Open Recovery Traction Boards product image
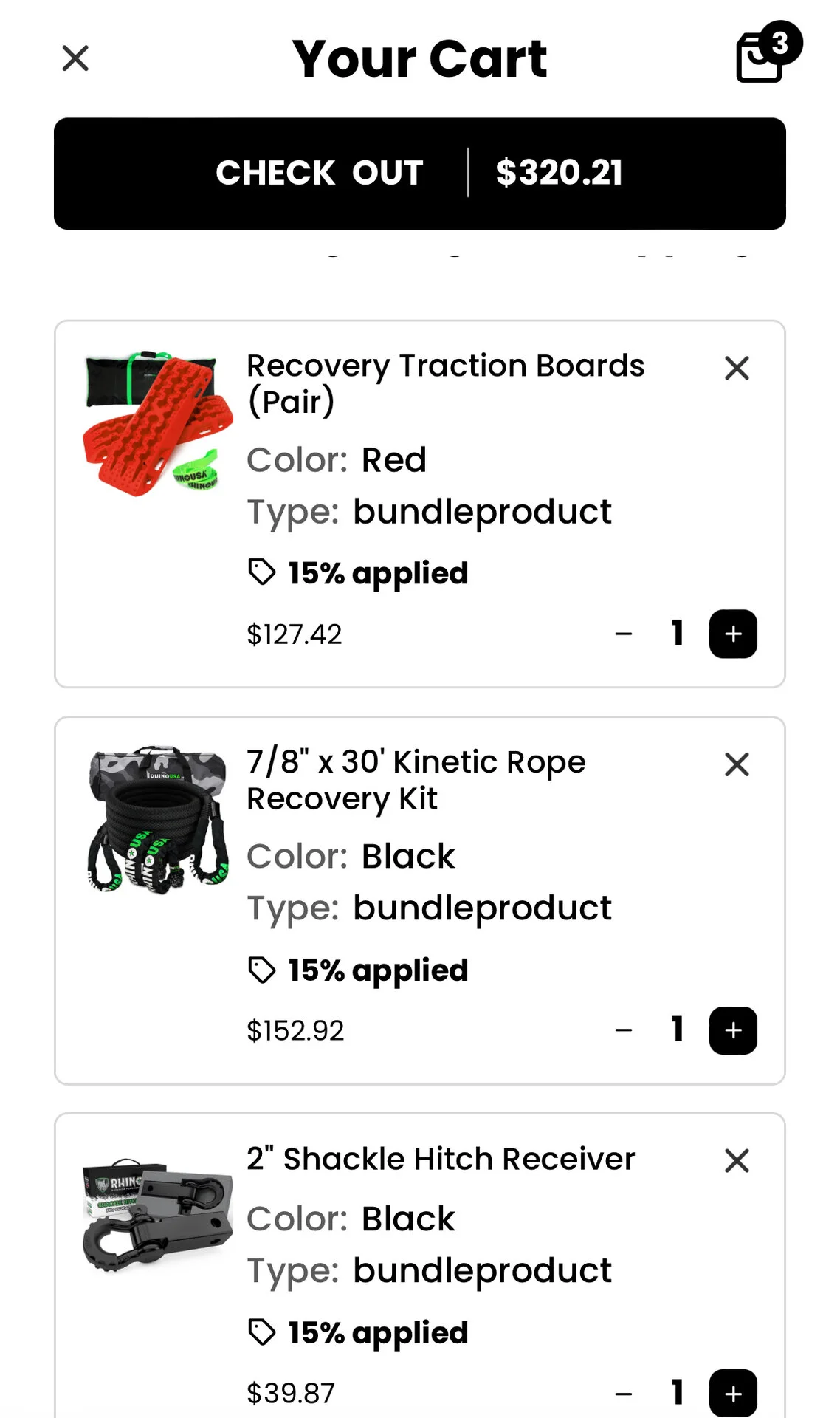 coord(156,423)
